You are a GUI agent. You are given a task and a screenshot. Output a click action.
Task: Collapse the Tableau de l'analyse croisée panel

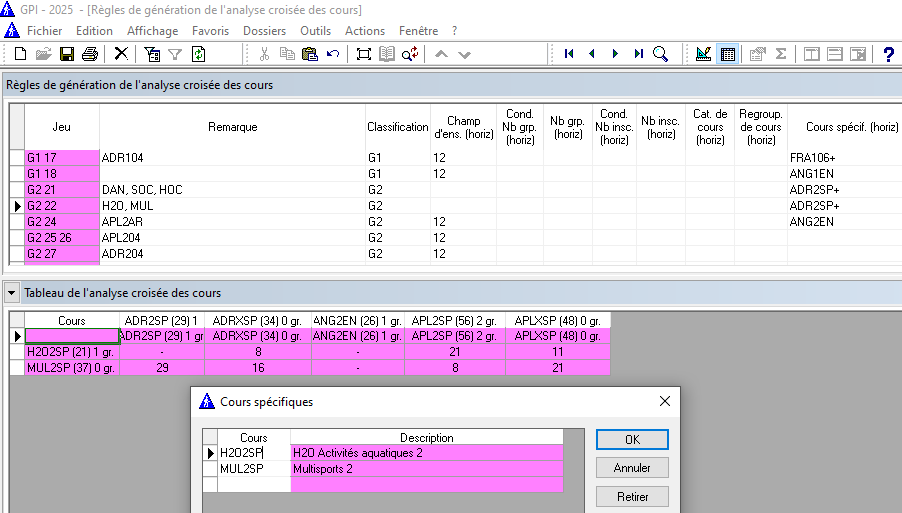click(x=12, y=293)
